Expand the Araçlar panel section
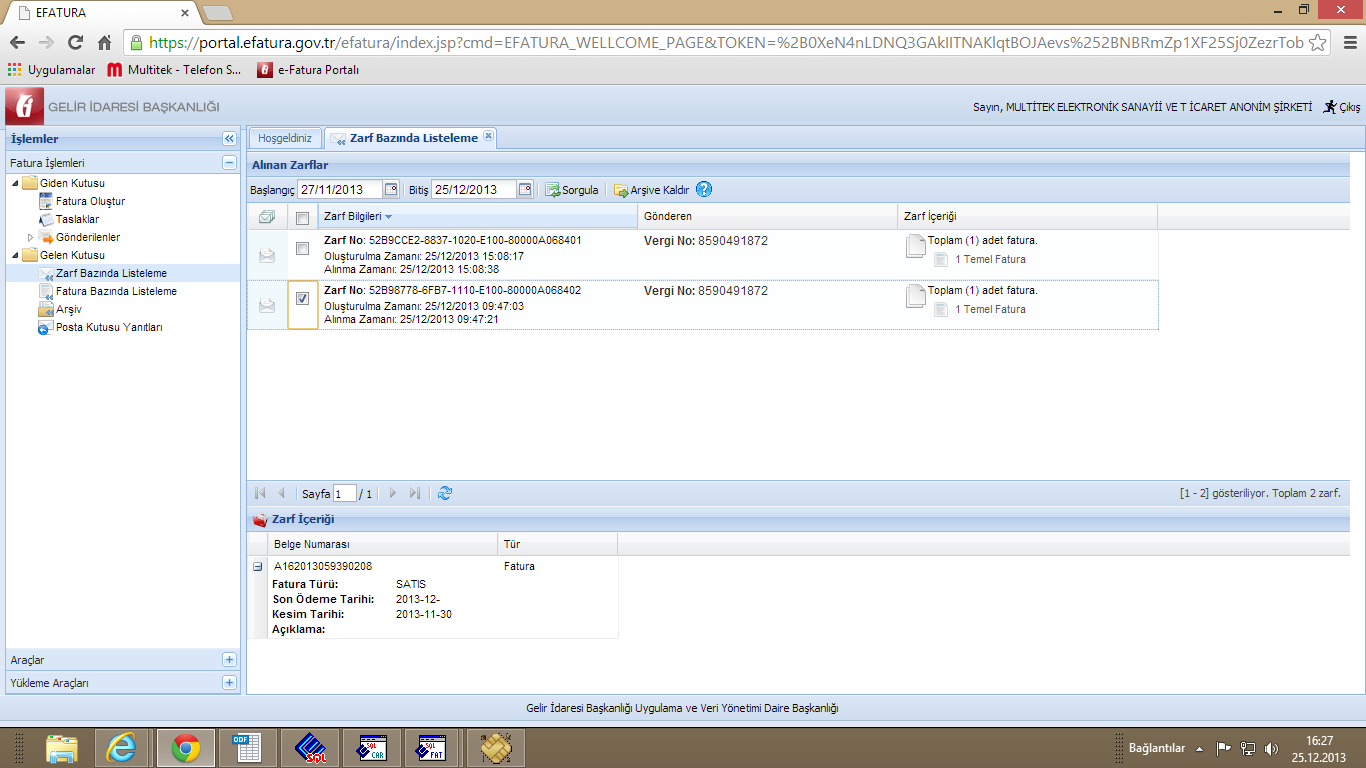The image size is (1366, 768). click(x=229, y=660)
